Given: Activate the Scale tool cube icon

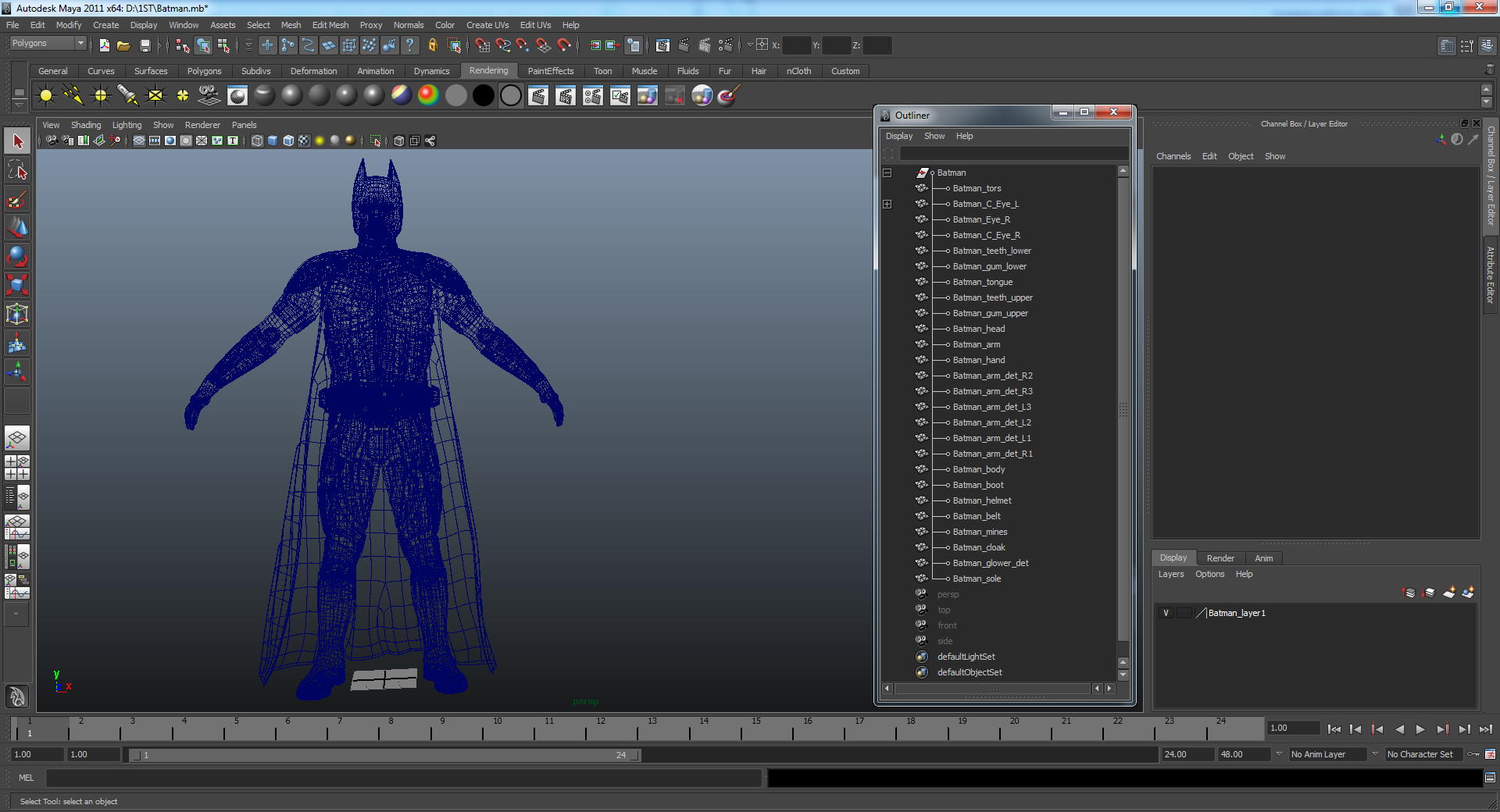Looking at the screenshot, I should 17,286.
